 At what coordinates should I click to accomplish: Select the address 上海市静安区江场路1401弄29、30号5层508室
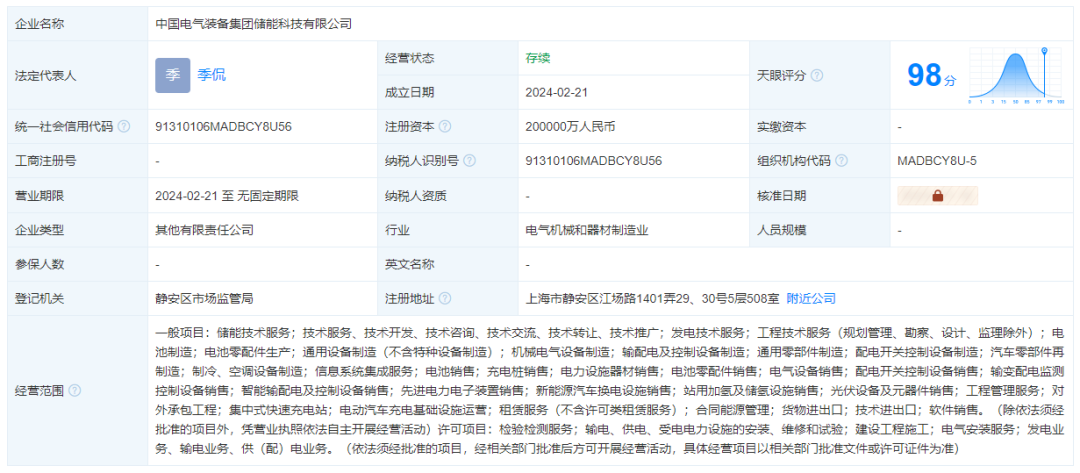coord(652,299)
